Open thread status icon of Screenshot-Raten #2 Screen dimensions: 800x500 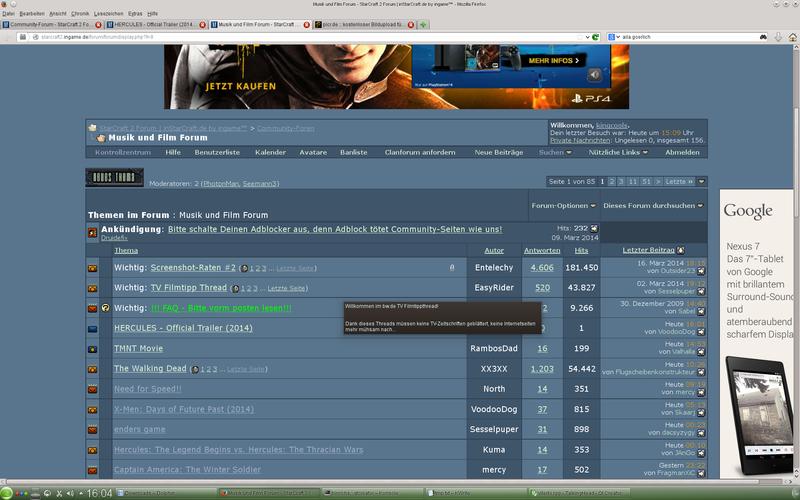point(92,268)
